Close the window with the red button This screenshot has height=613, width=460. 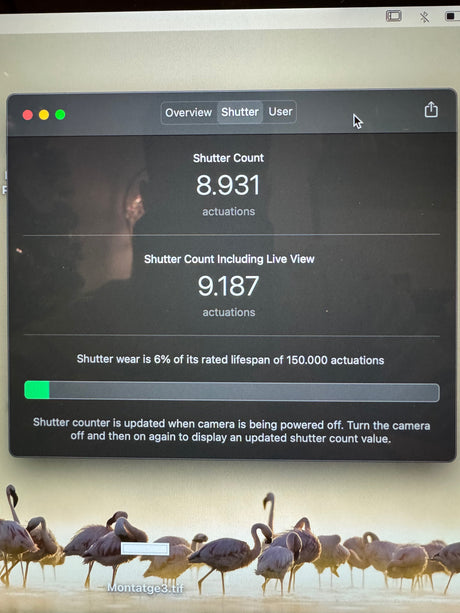pyautogui.click(x=28, y=115)
